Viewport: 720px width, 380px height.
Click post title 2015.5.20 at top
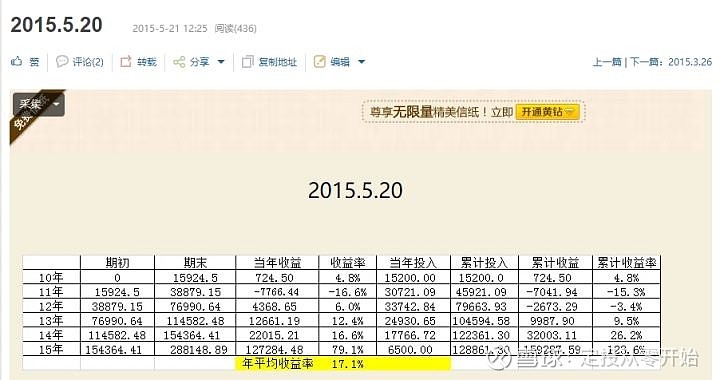(x=56, y=25)
